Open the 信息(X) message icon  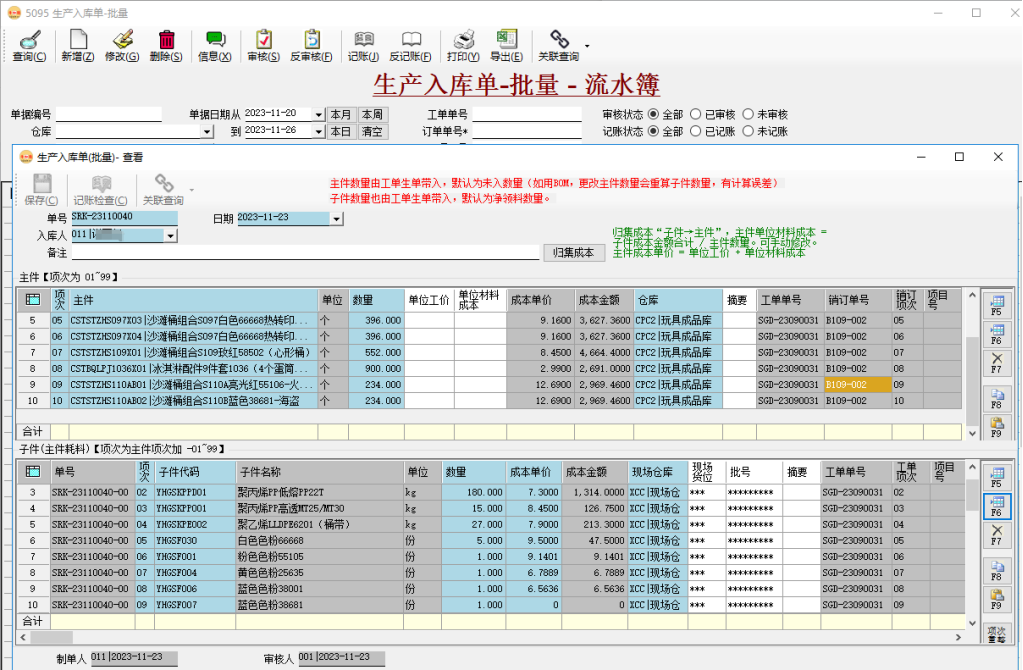coord(215,46)
